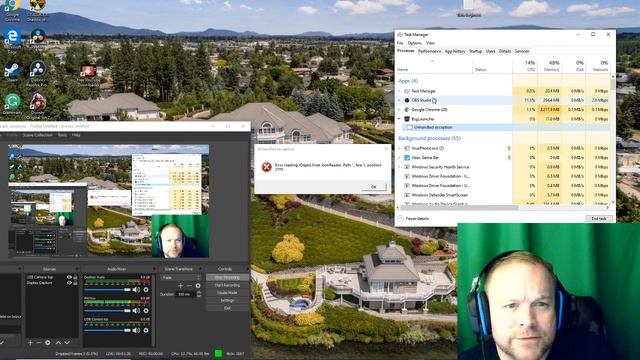
Task: Open the Help menu in OBS
Action: tap(76, 135)
